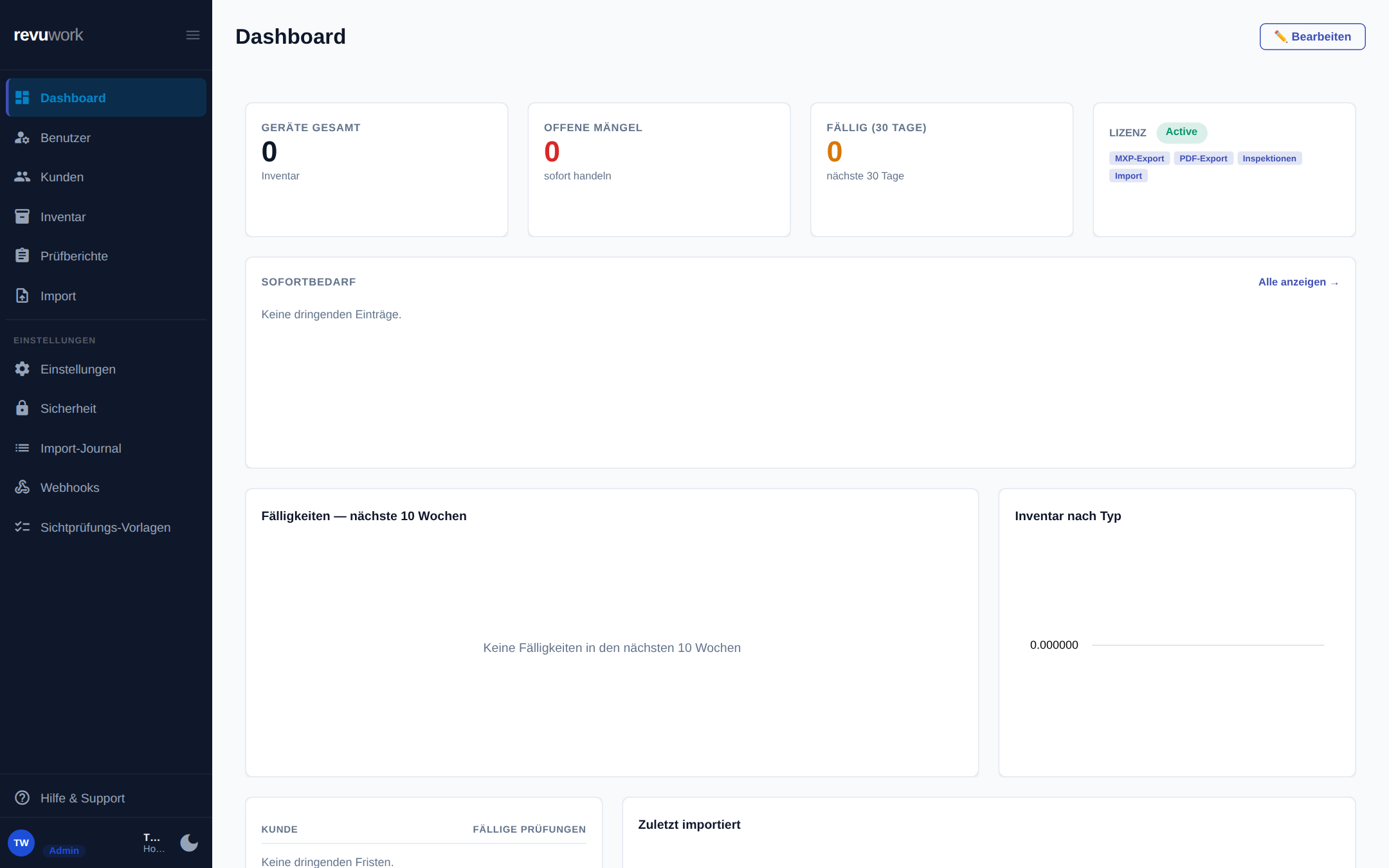Click the PDF-Export tag
This screenshot has height=868, width=1389.
[1203, 158]
